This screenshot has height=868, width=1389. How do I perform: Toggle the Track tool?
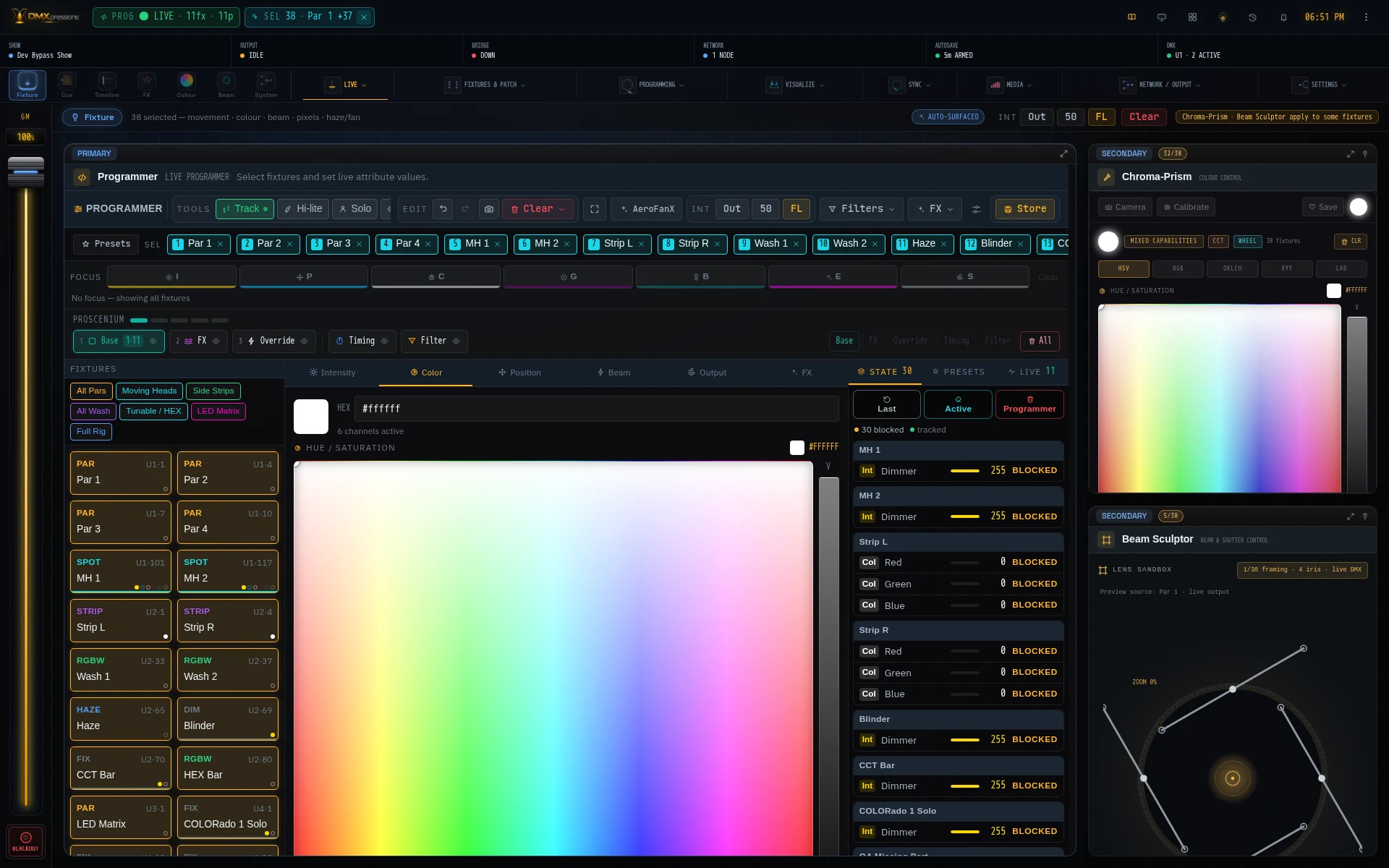tap(245, 209)
